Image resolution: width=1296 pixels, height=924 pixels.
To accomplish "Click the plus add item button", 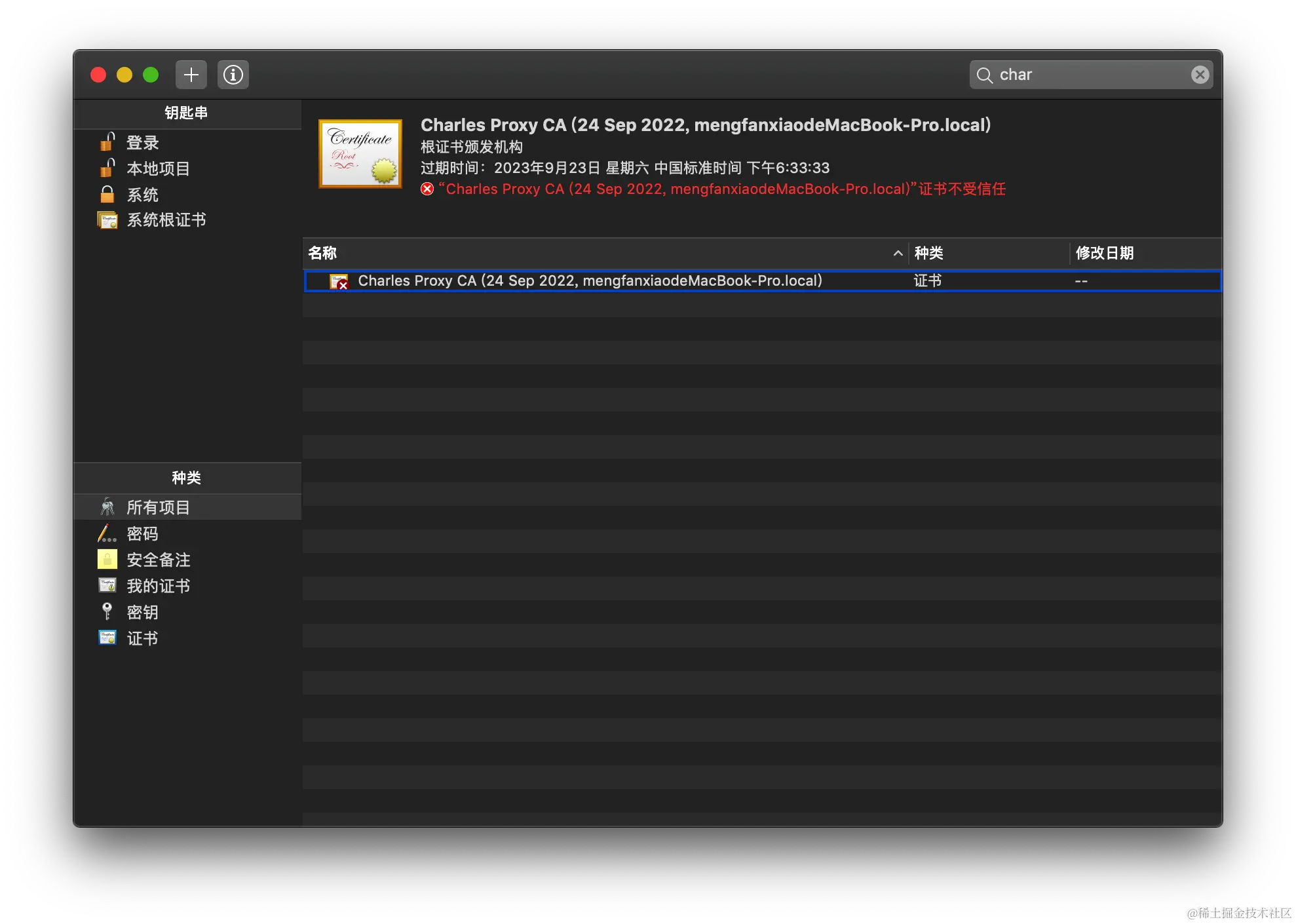I will click(x=191, y=75).
